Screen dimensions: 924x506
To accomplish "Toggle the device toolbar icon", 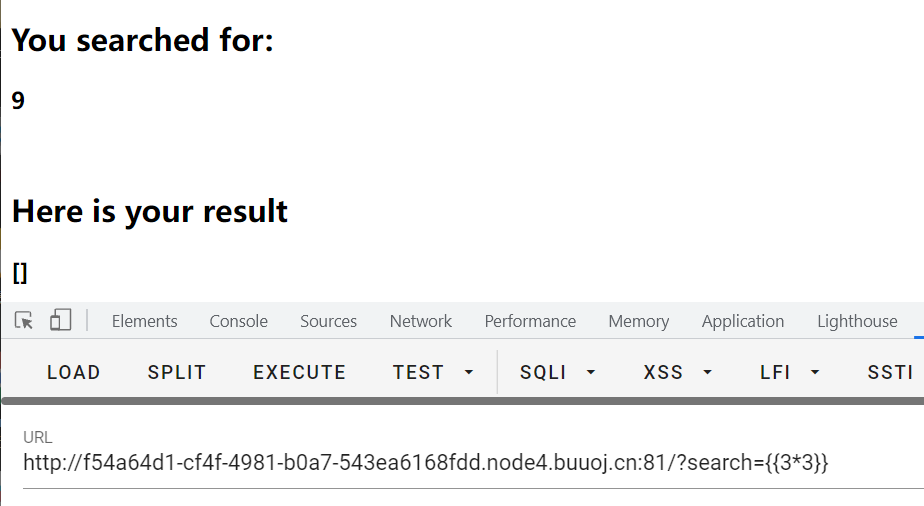I will pos(60,321).
